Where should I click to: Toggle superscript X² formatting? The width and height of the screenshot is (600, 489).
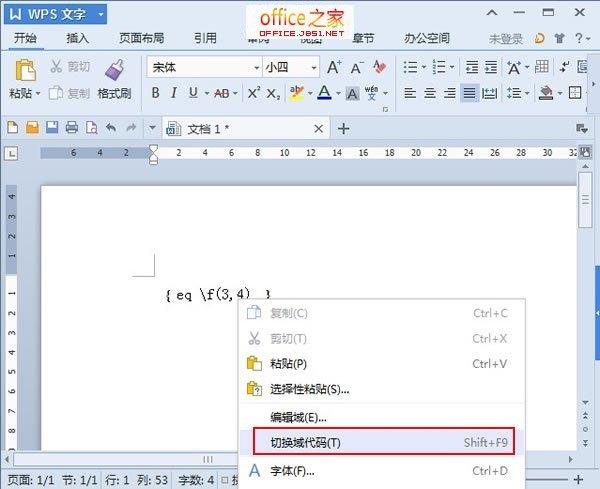point(254,93)
